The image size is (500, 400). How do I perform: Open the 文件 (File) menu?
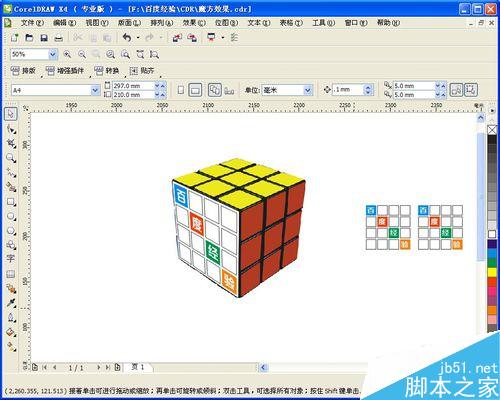pyautogui.click(x=32, y=23)
